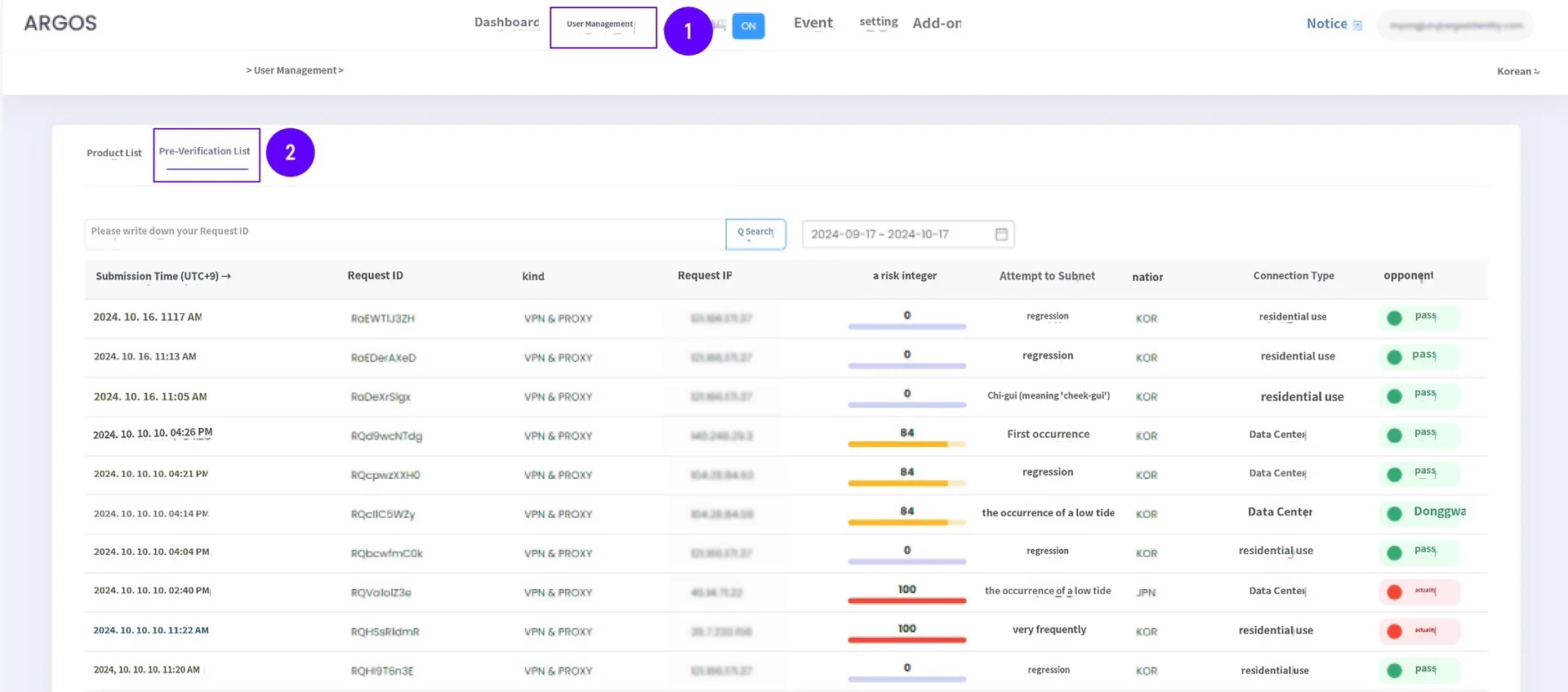Click the Event menu item

pos(813,23)
